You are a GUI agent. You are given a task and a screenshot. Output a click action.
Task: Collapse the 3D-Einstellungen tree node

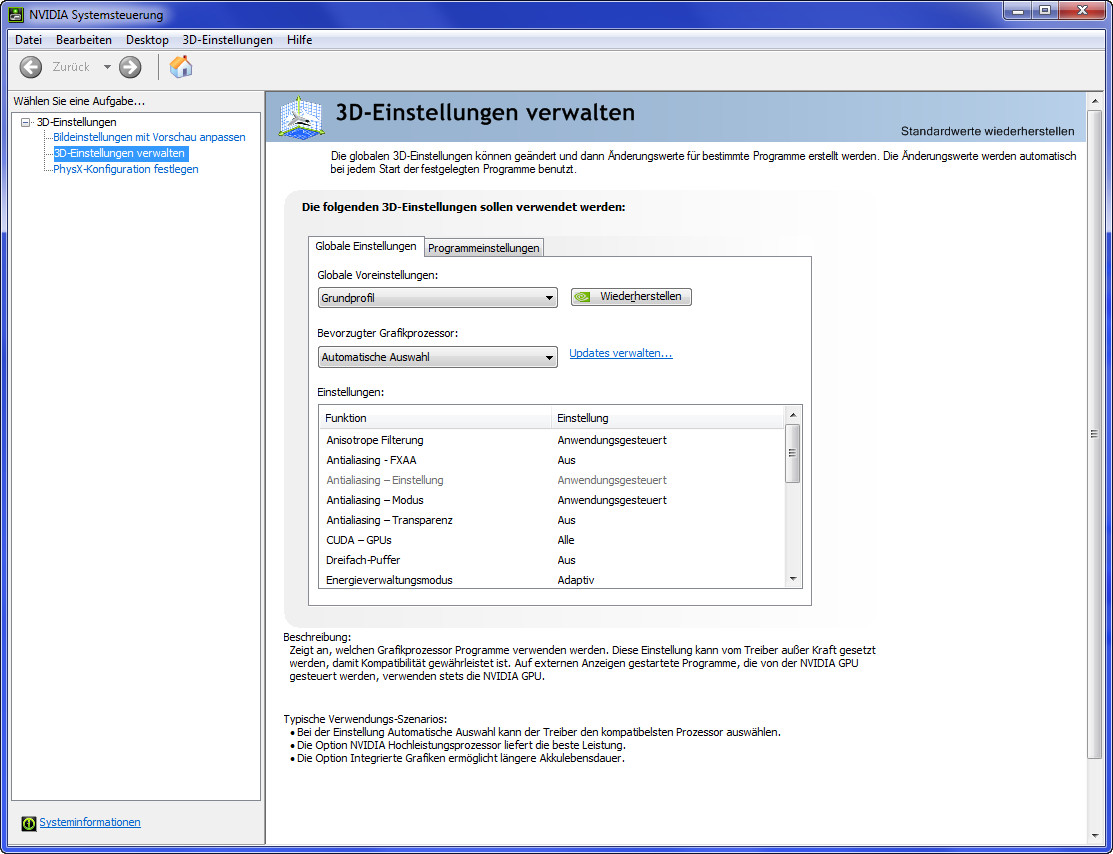26,122
